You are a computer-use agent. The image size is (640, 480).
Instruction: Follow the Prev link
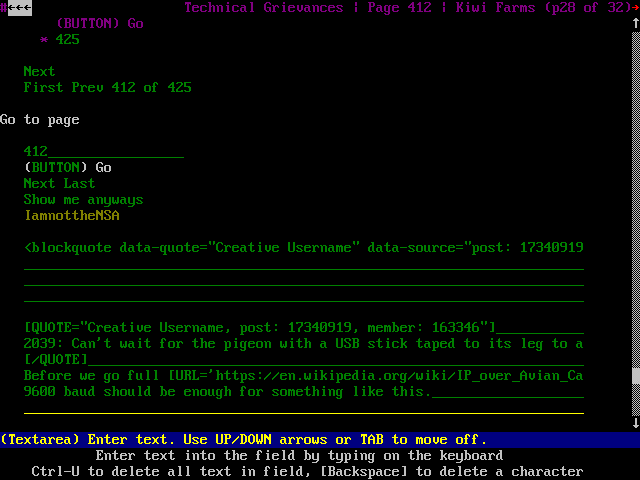[87, 87]
